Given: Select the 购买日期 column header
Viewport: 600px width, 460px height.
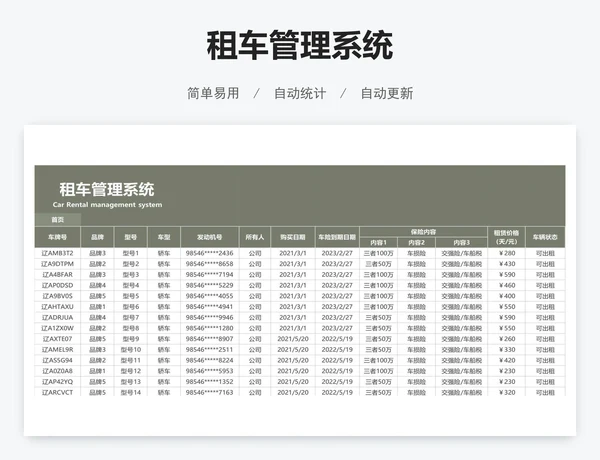Looking at the screenshot, I should 293,237.
